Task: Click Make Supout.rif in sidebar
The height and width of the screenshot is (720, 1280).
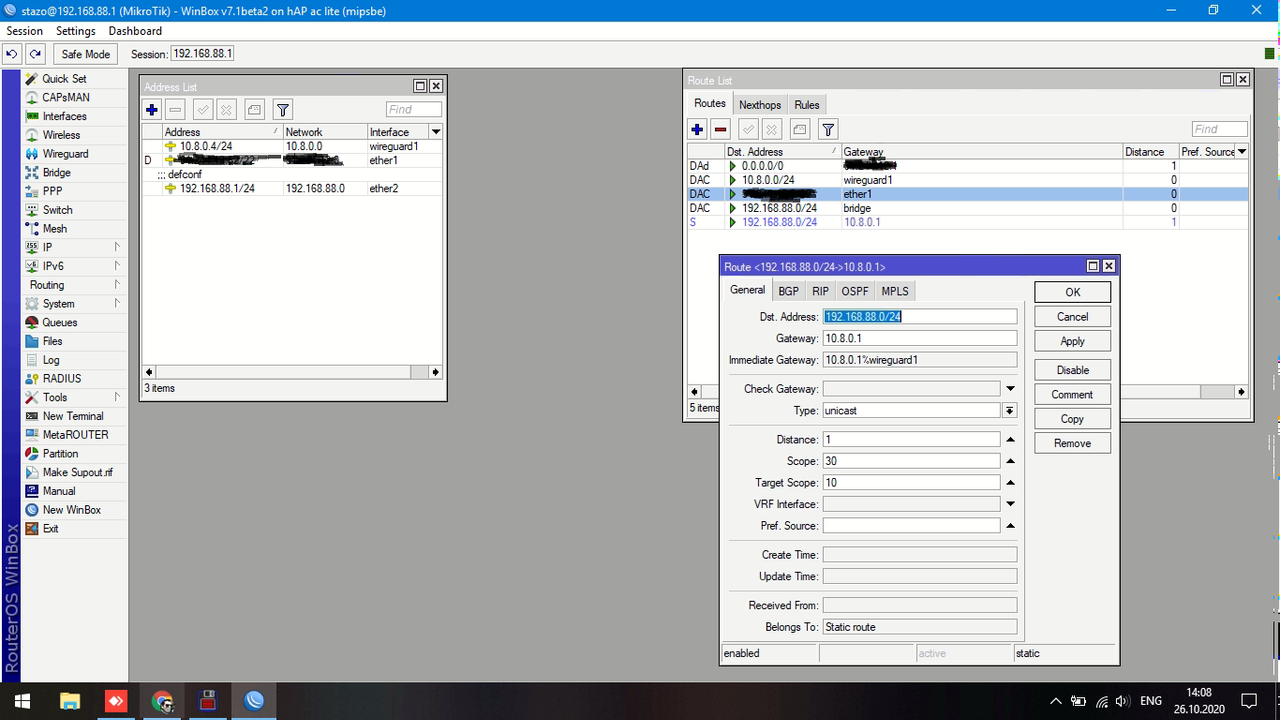Action: click(77, 473)
